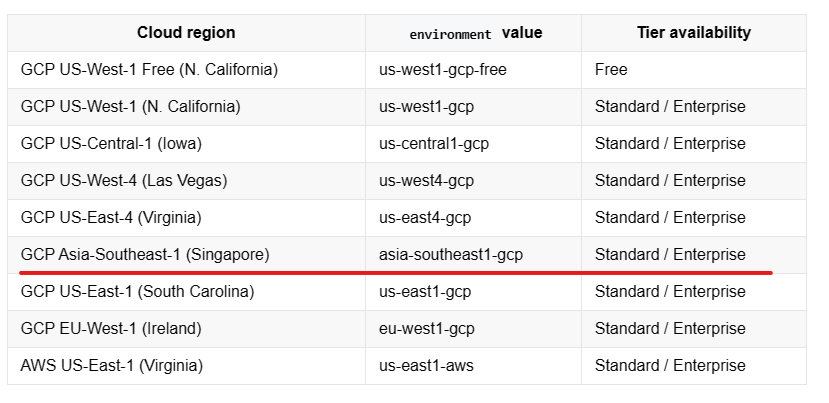Click the GCP US-West-1 Free (N. California) cell

tap(186, 70)
